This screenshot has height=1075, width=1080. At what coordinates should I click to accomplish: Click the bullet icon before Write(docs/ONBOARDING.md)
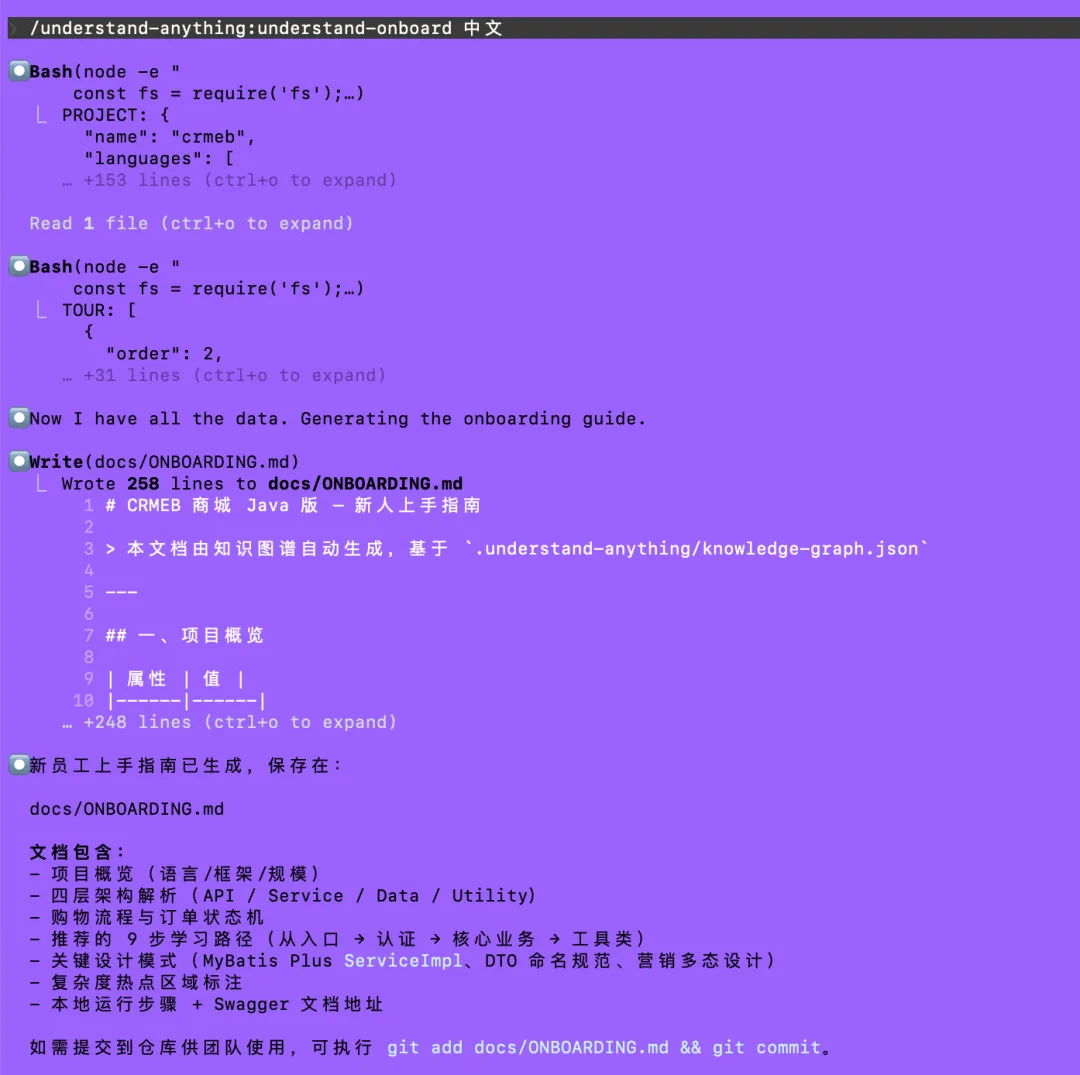click(x=19, y=461)
